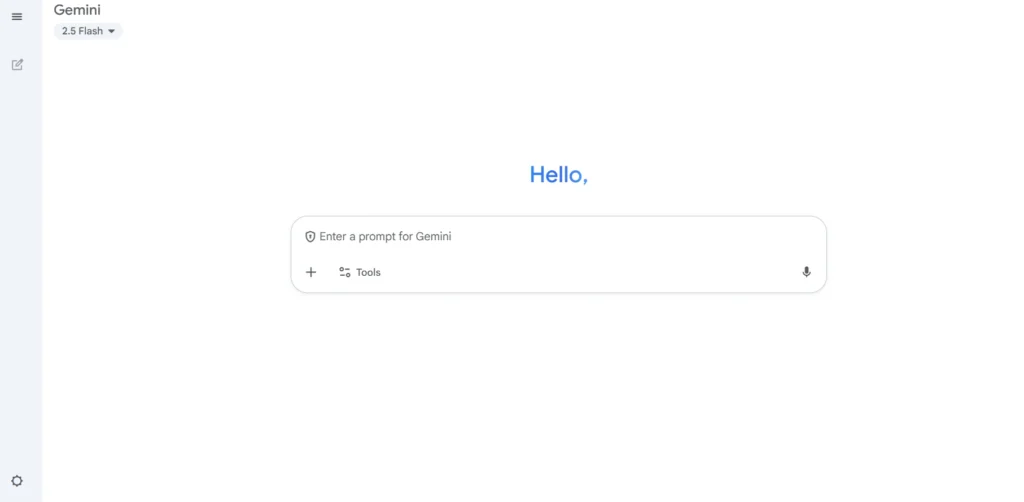Click the plus icon to add files
This screenshot has height=502, width=1024.
coord(311,272)
